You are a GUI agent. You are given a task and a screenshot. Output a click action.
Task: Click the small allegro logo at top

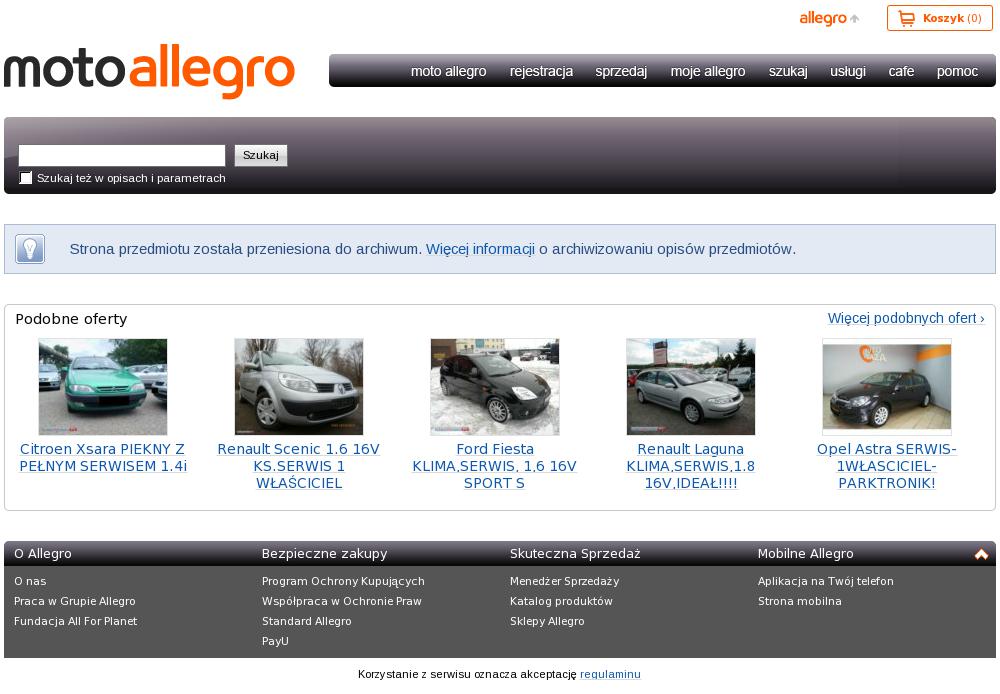(x=829, y=18)
